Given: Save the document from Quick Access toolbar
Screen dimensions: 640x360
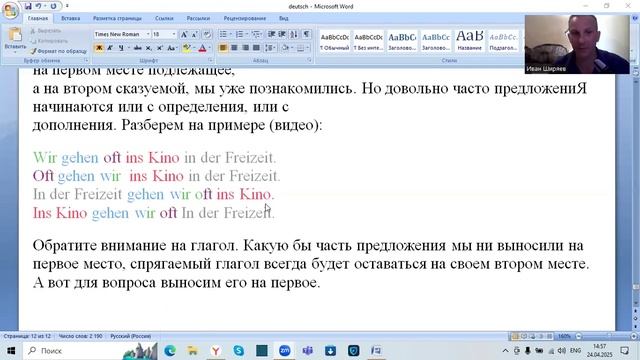Looking at the screenshot, I should pos(28,6).
